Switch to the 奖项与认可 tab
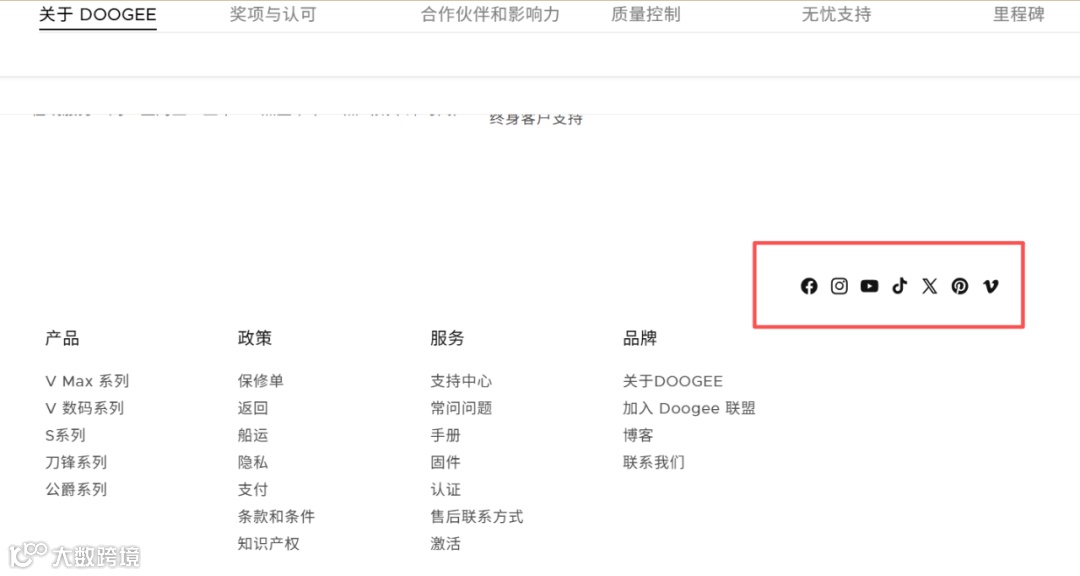Viewport: 1080px width, 576px height. click(273, 14)
